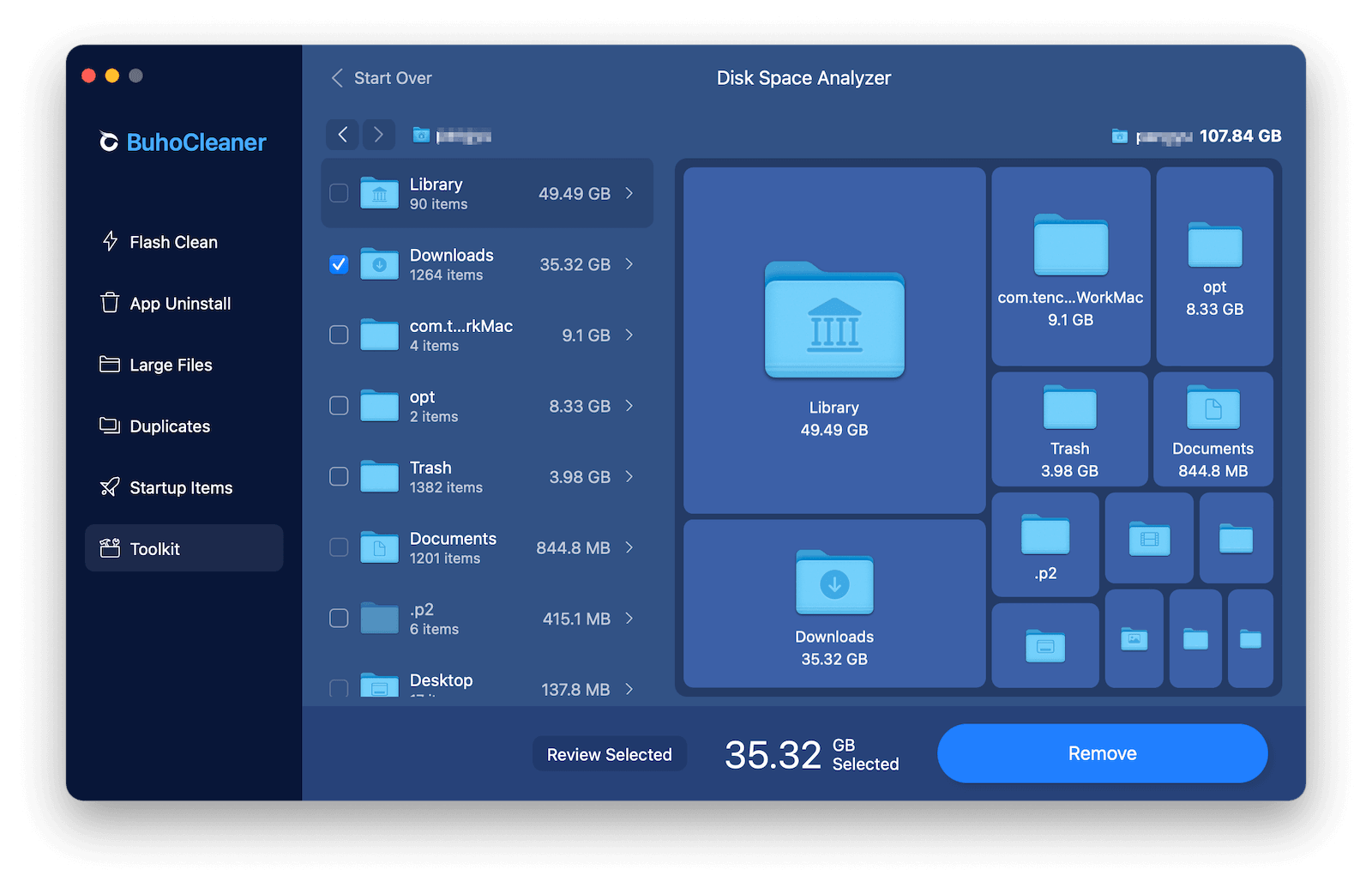Click the 49.49 GB size in Library row
1372x888 pixels.
click(575, 194)
